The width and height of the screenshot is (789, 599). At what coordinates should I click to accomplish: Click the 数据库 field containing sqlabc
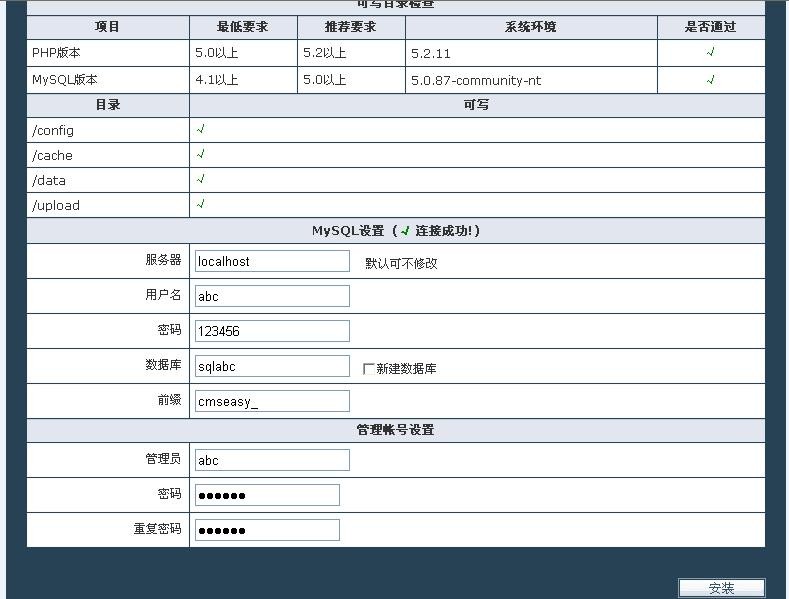(272, 366)
